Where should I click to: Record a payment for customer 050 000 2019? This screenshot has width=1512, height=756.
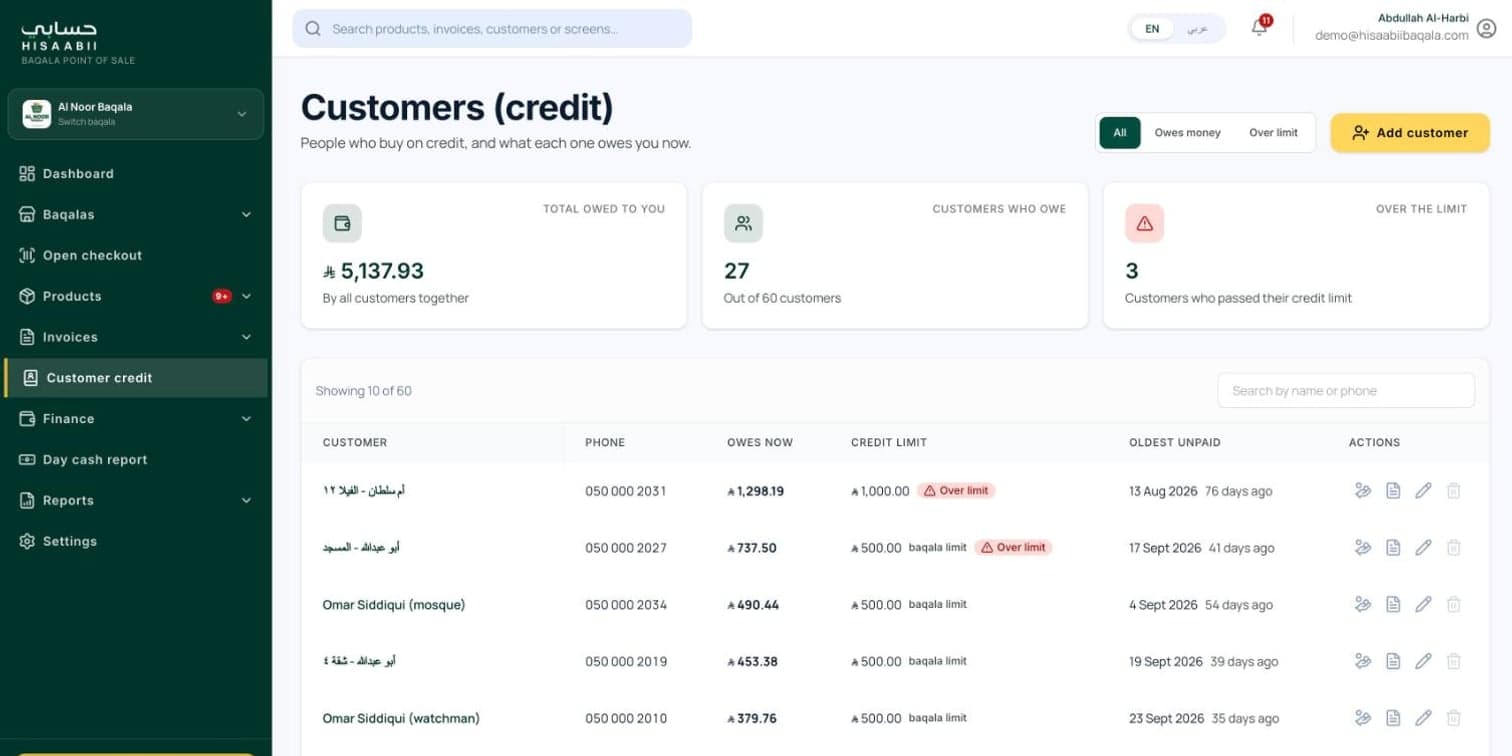point(1362,661)
